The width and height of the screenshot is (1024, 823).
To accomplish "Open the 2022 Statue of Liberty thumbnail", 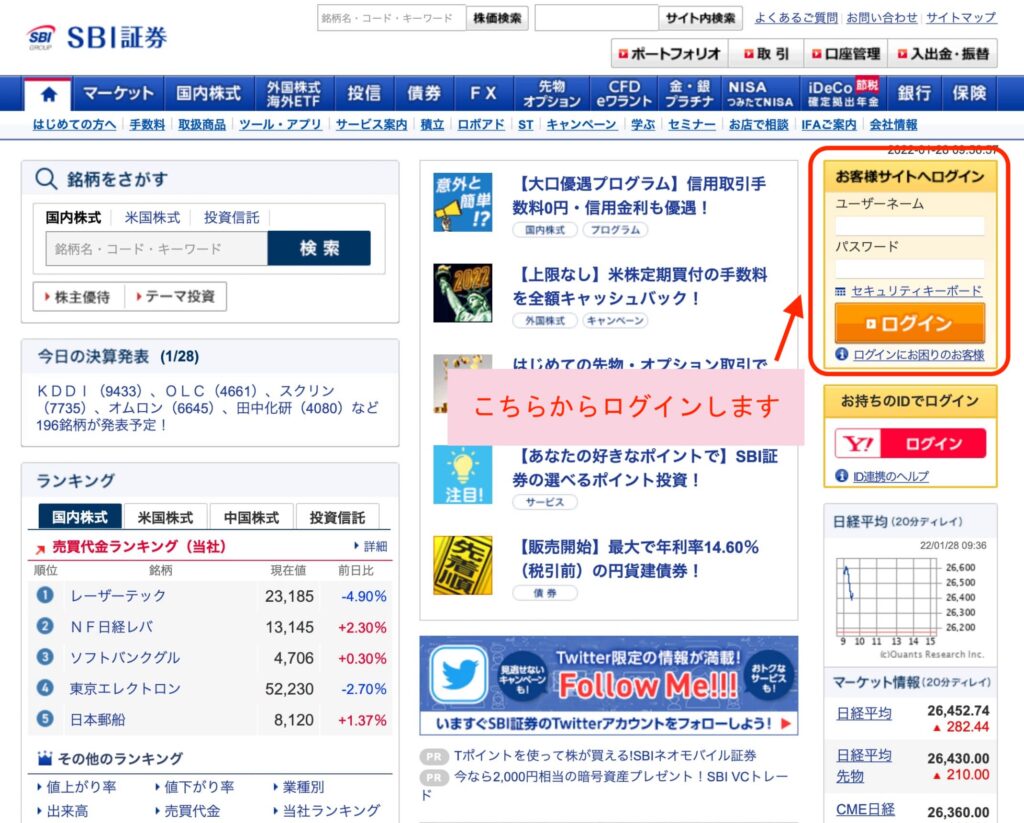I will coord(462,293).
